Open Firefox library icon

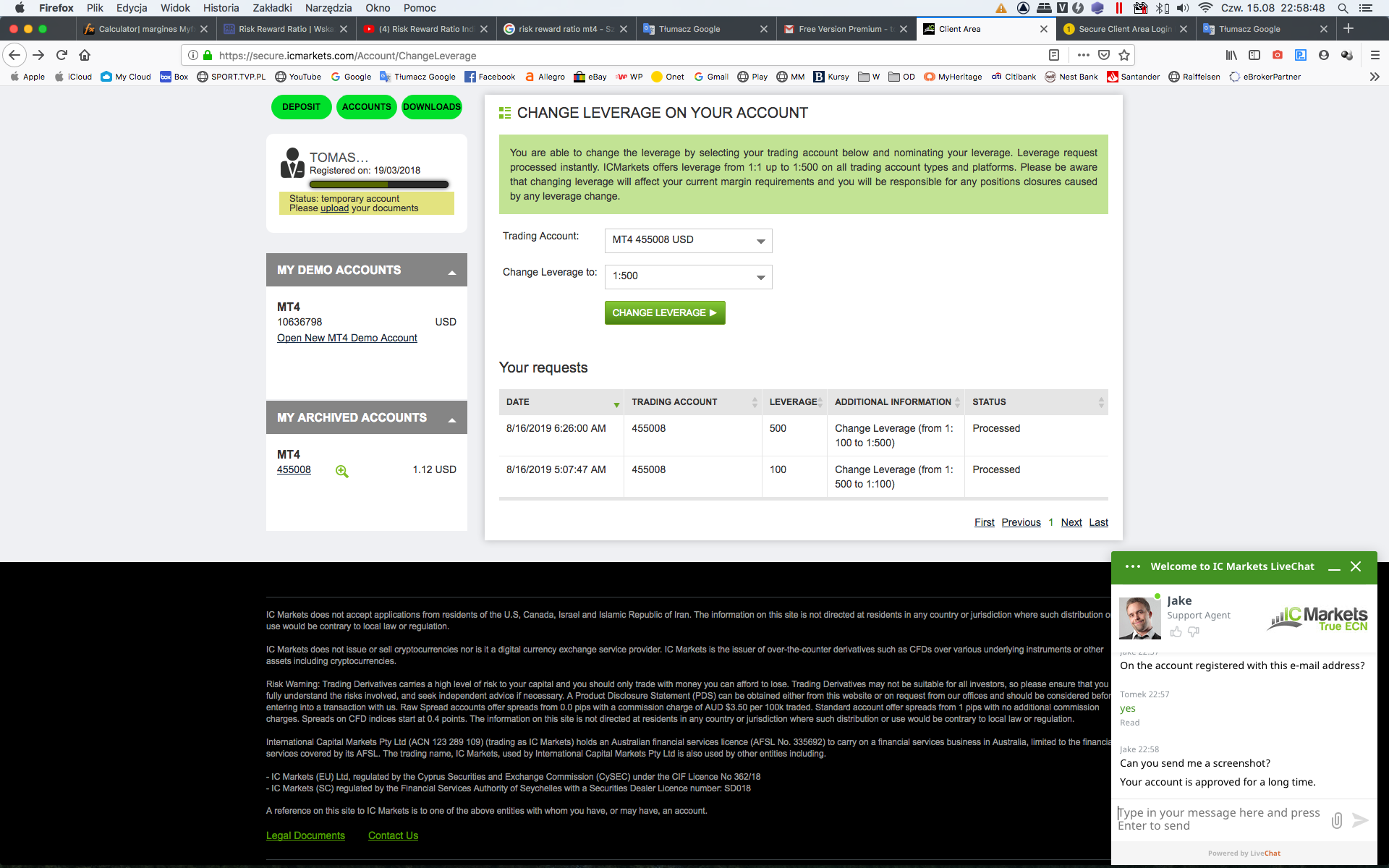point(1231,55)
